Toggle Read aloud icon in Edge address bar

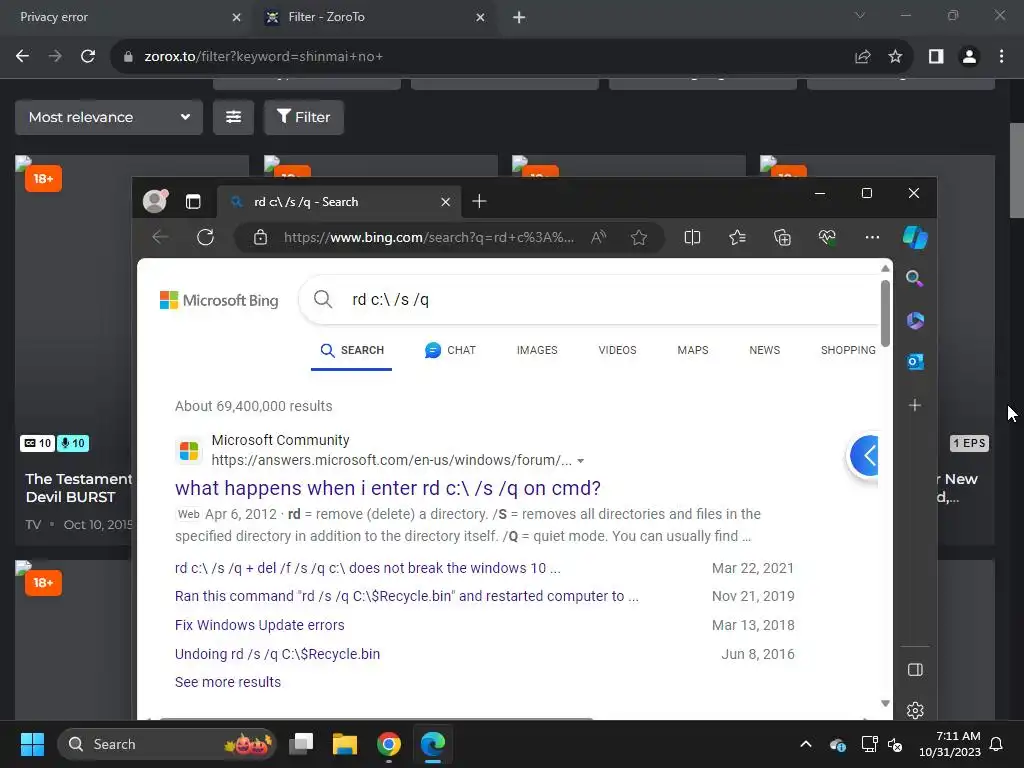(598, 237)
